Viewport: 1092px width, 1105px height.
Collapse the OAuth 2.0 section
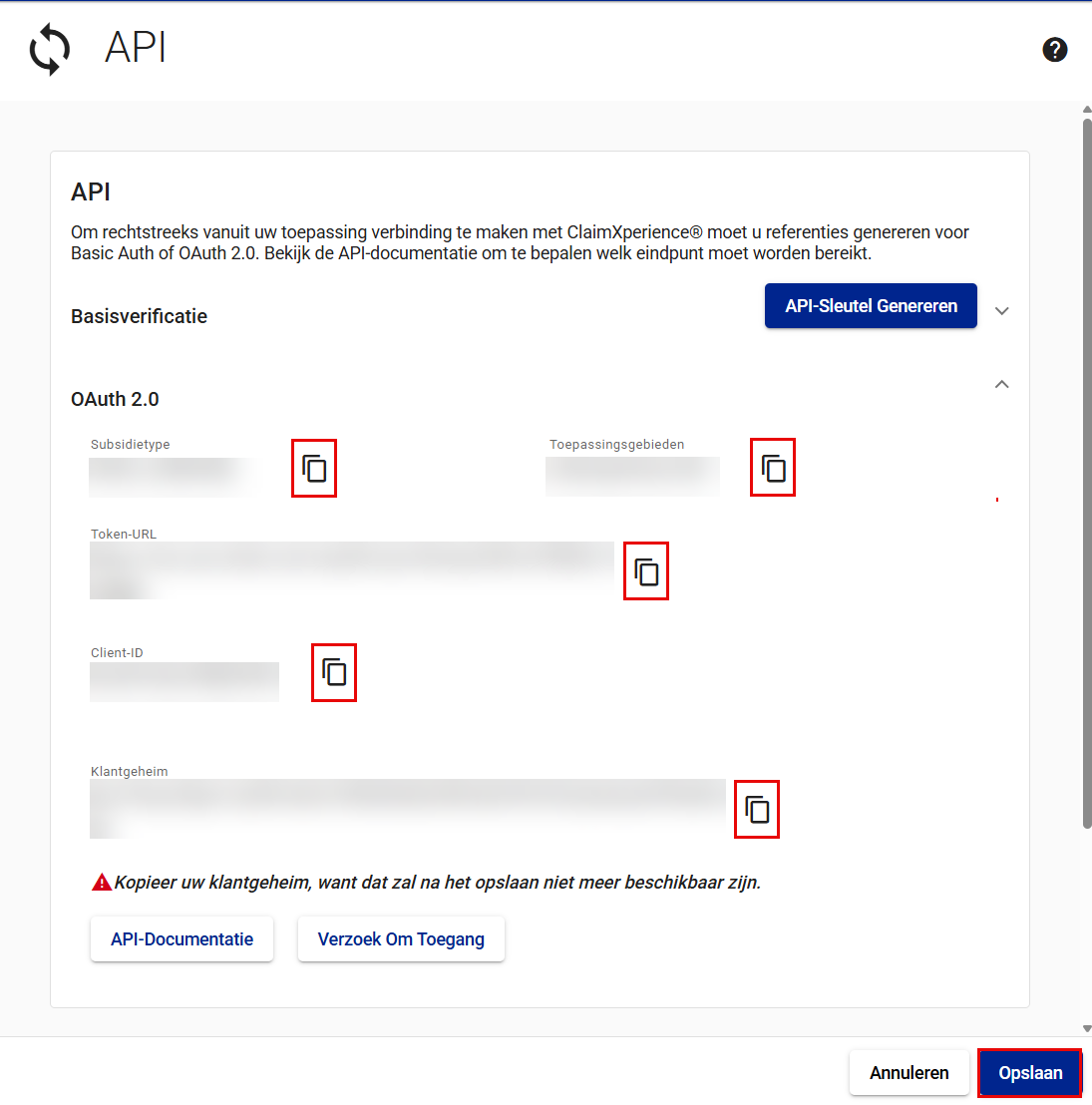coord(1002,385)
